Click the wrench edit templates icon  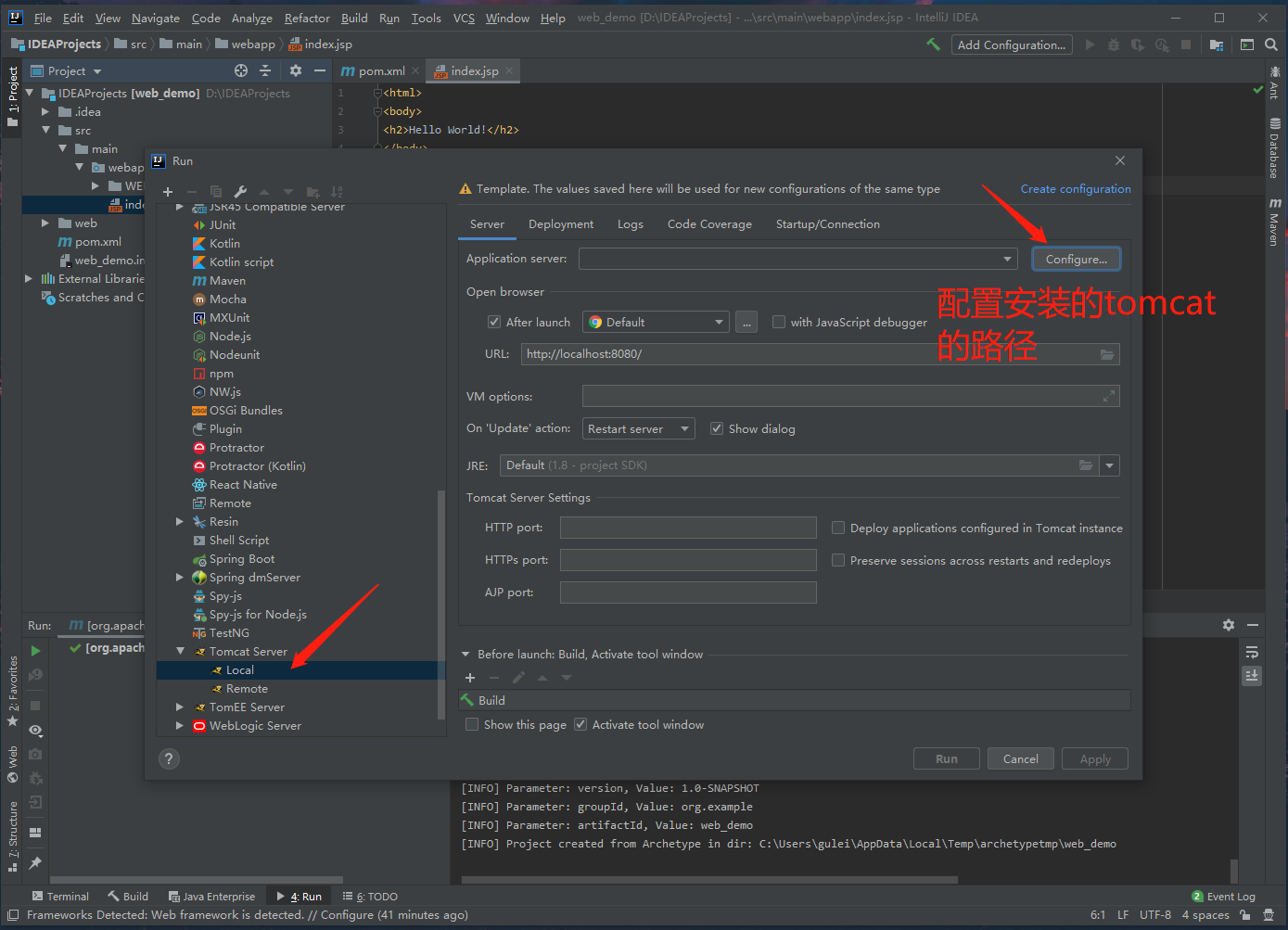(240, 192)
